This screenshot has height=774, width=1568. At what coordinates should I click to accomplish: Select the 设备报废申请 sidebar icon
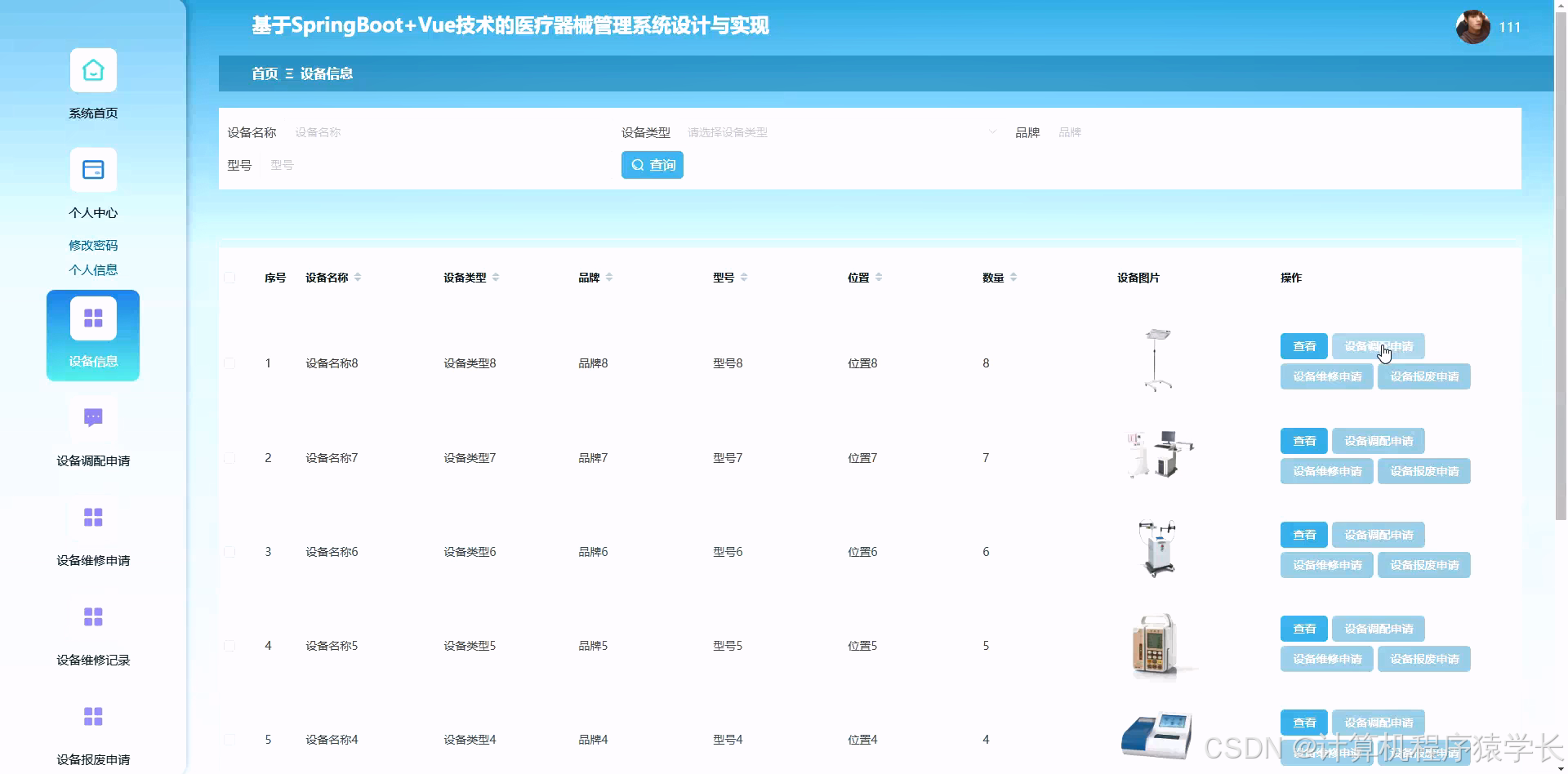click(92, 716)
